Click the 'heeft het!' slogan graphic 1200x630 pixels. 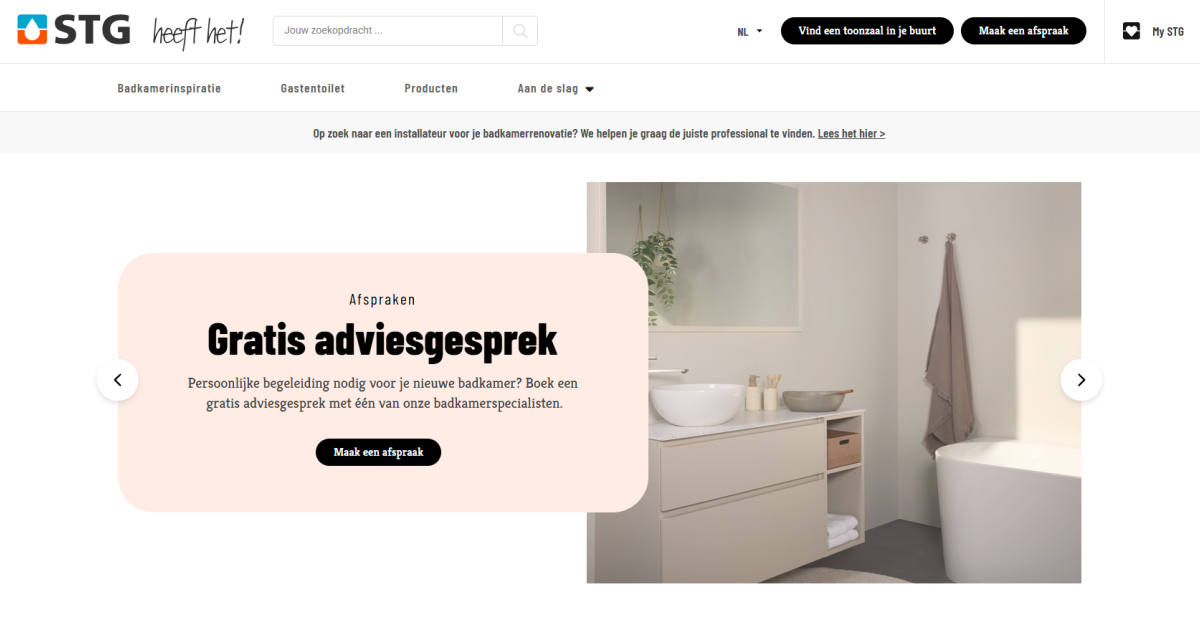tap(198, 32)
